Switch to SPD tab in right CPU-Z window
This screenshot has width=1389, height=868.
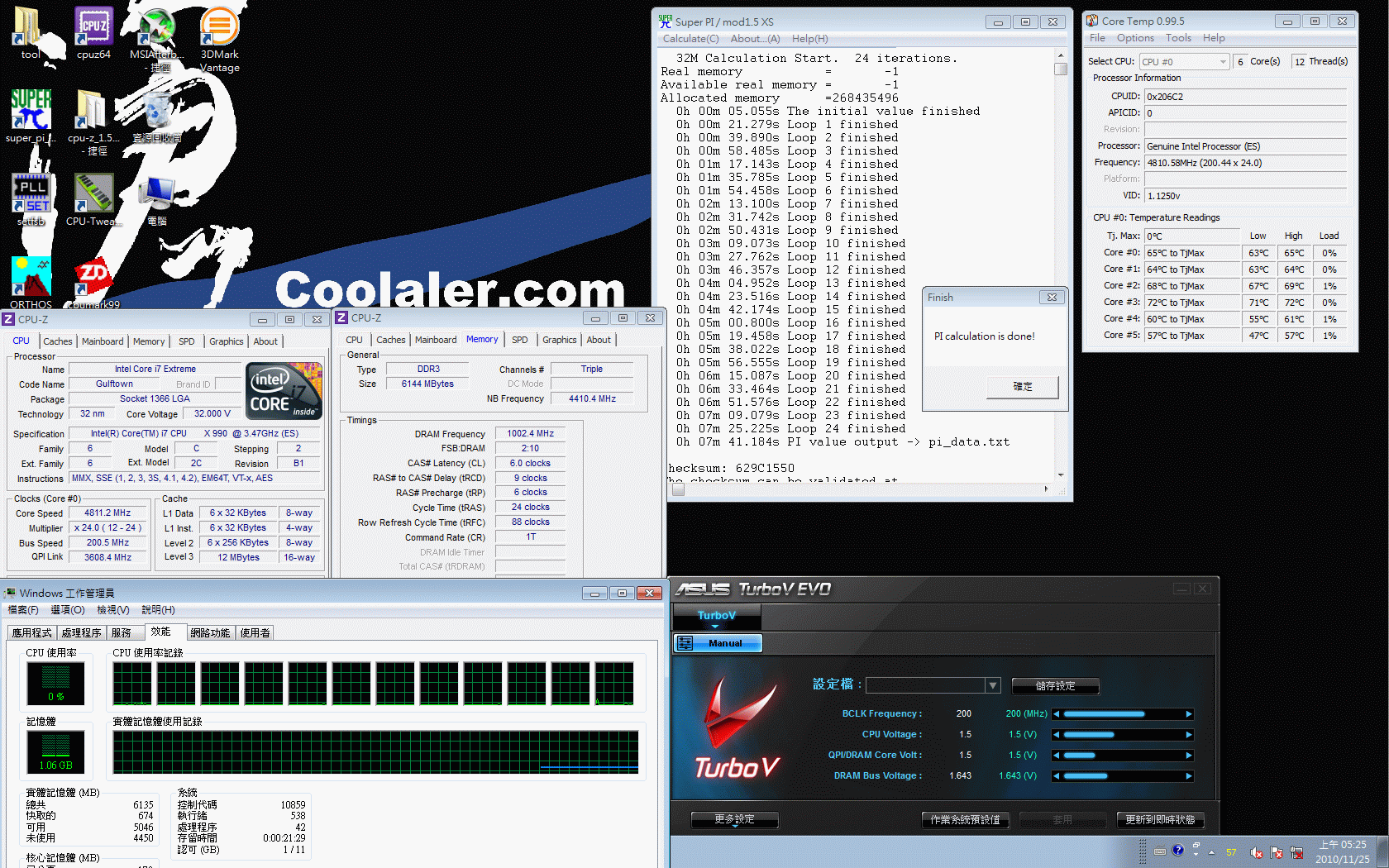519,340
